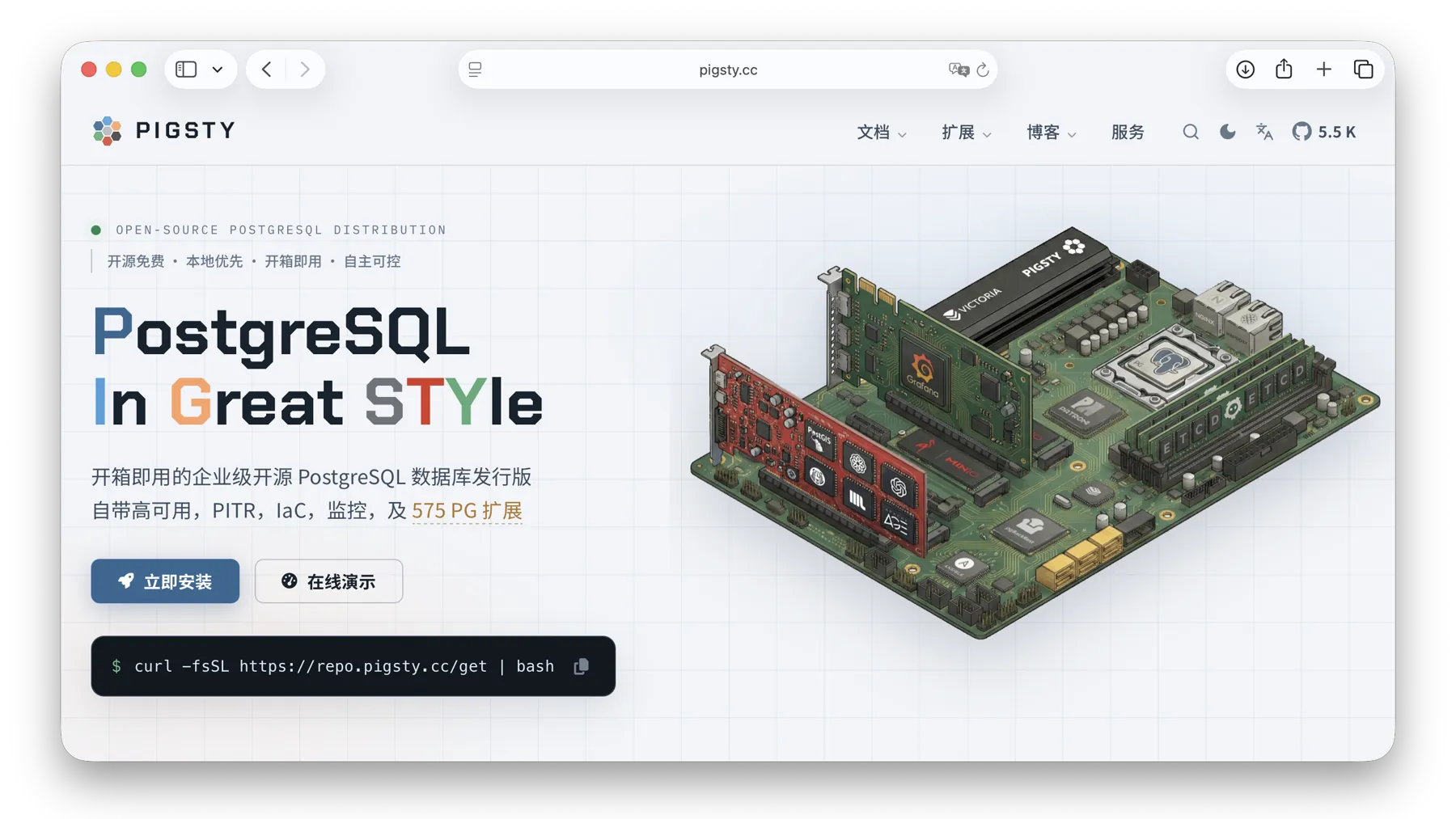
Task: Show the tab overview
Action: click(x=1364, y=70)
